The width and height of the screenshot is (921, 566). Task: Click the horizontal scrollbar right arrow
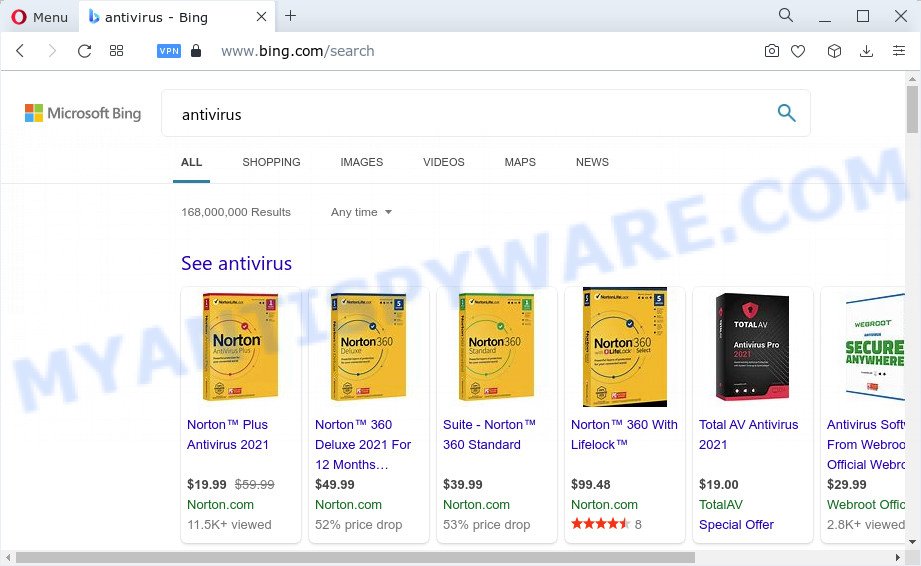tap(898, 557)
